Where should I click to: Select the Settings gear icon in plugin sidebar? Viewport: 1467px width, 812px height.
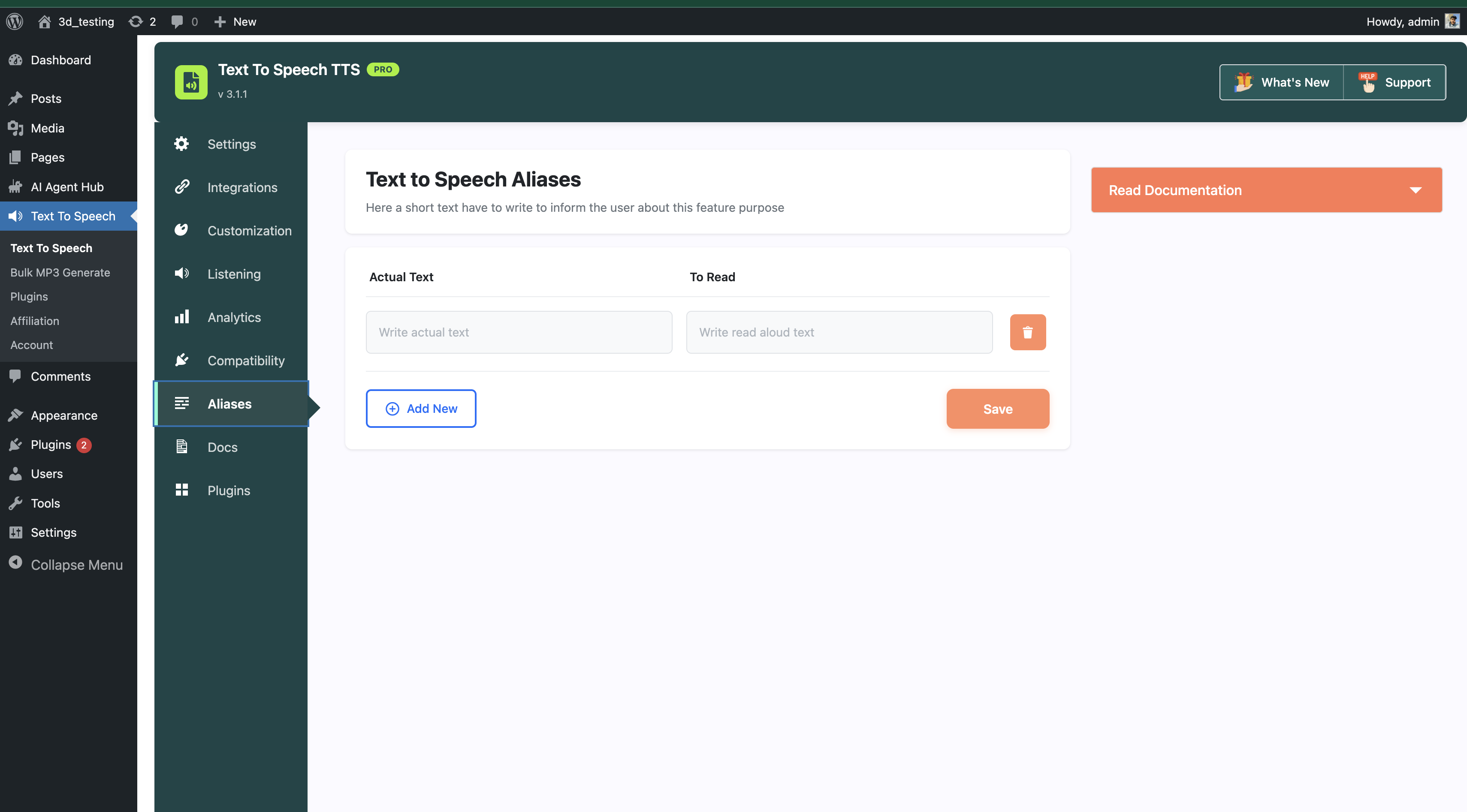(x=181, y=144)
